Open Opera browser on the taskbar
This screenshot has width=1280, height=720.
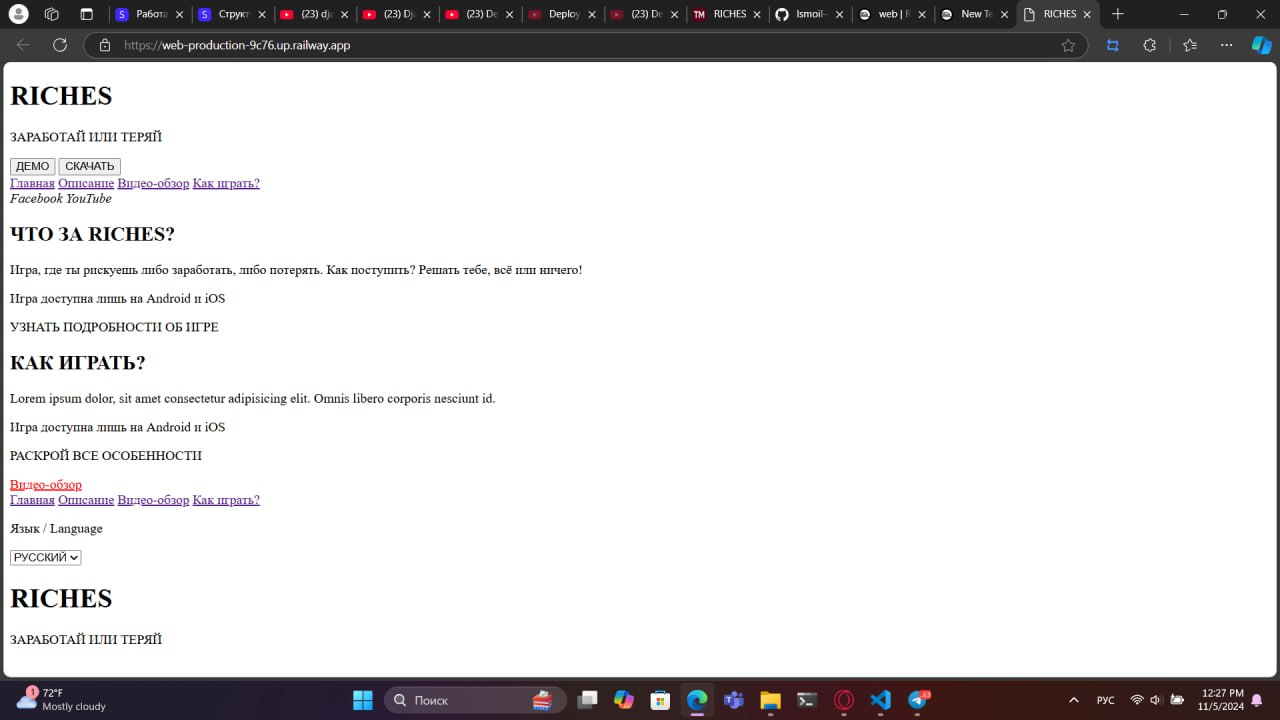coord(844,700)
